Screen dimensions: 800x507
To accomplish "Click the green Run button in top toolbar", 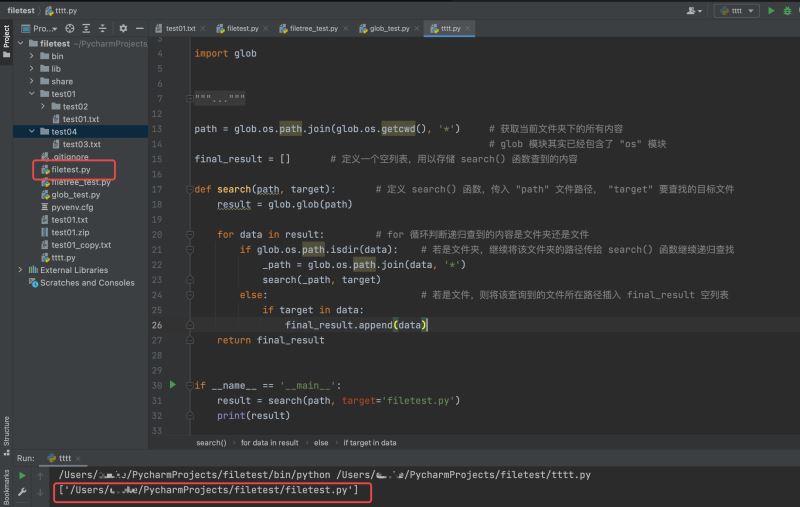I will click(x=771, y=10).
